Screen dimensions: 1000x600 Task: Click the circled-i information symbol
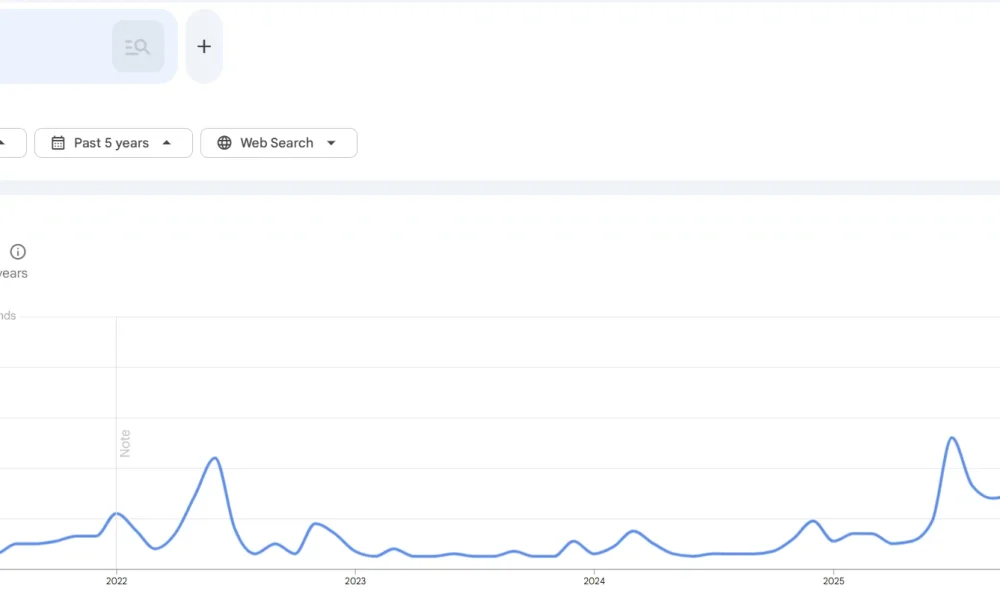tap(17, 251)
